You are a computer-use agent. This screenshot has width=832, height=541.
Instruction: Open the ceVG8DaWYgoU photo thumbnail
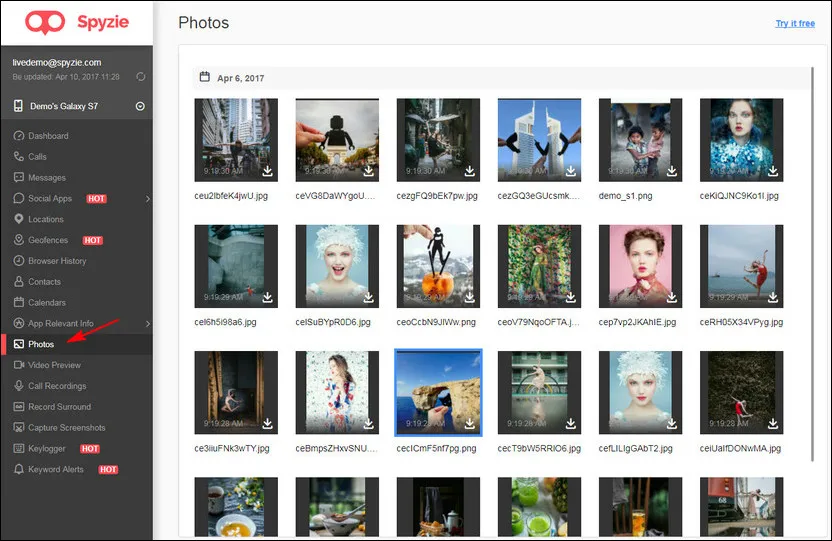tap(337, 139)
